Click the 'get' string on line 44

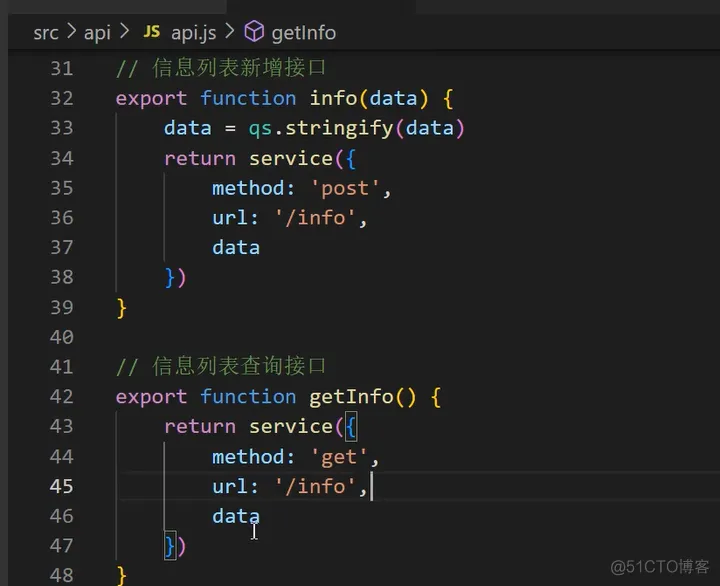point(339,457)
